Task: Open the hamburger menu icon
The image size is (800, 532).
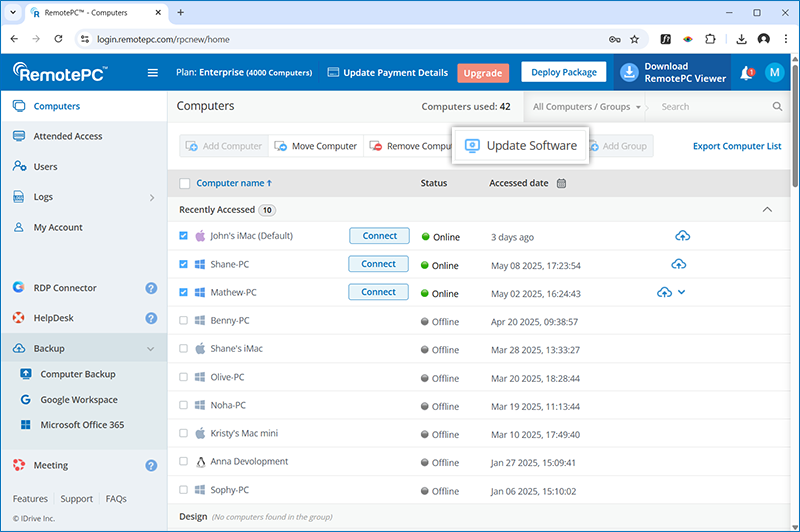Action: (x=153, y=73)
